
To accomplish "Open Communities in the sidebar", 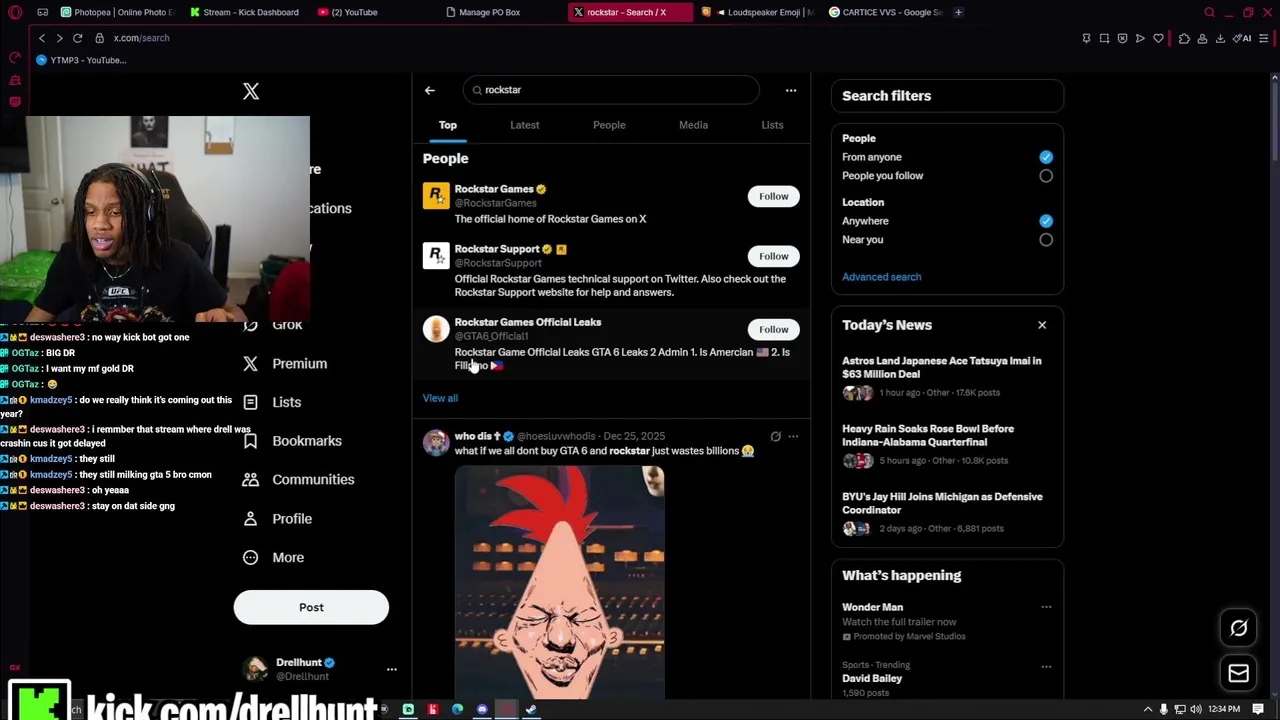I will pos(298,480).
